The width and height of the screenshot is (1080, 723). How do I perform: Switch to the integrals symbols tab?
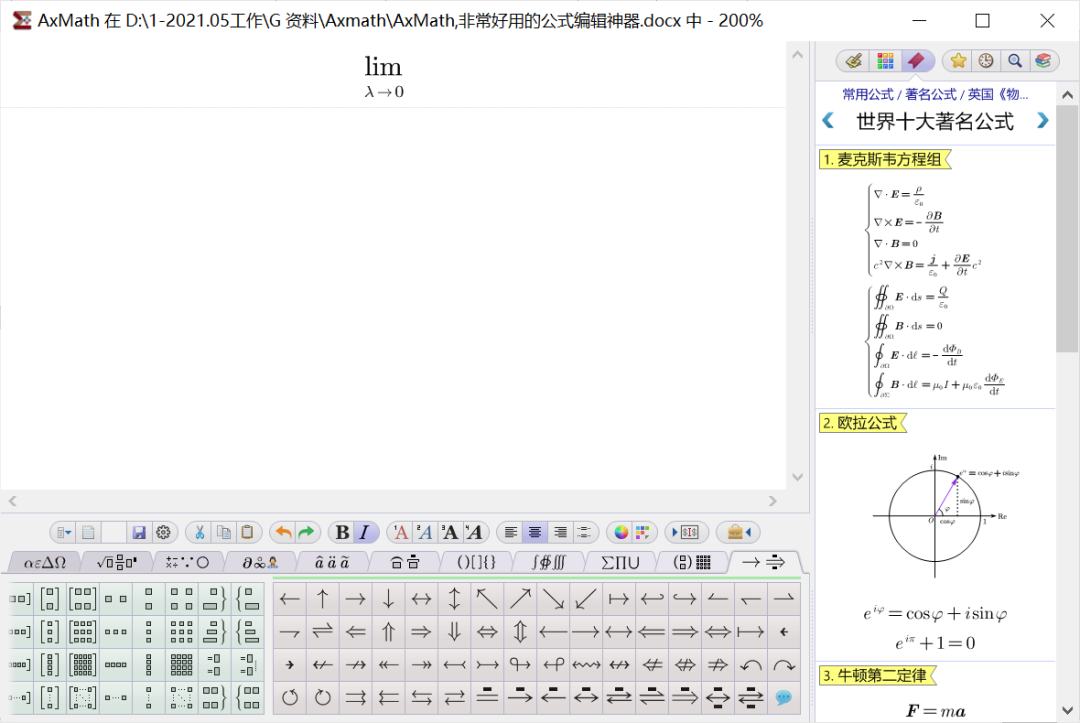click(x=548, y=561)
